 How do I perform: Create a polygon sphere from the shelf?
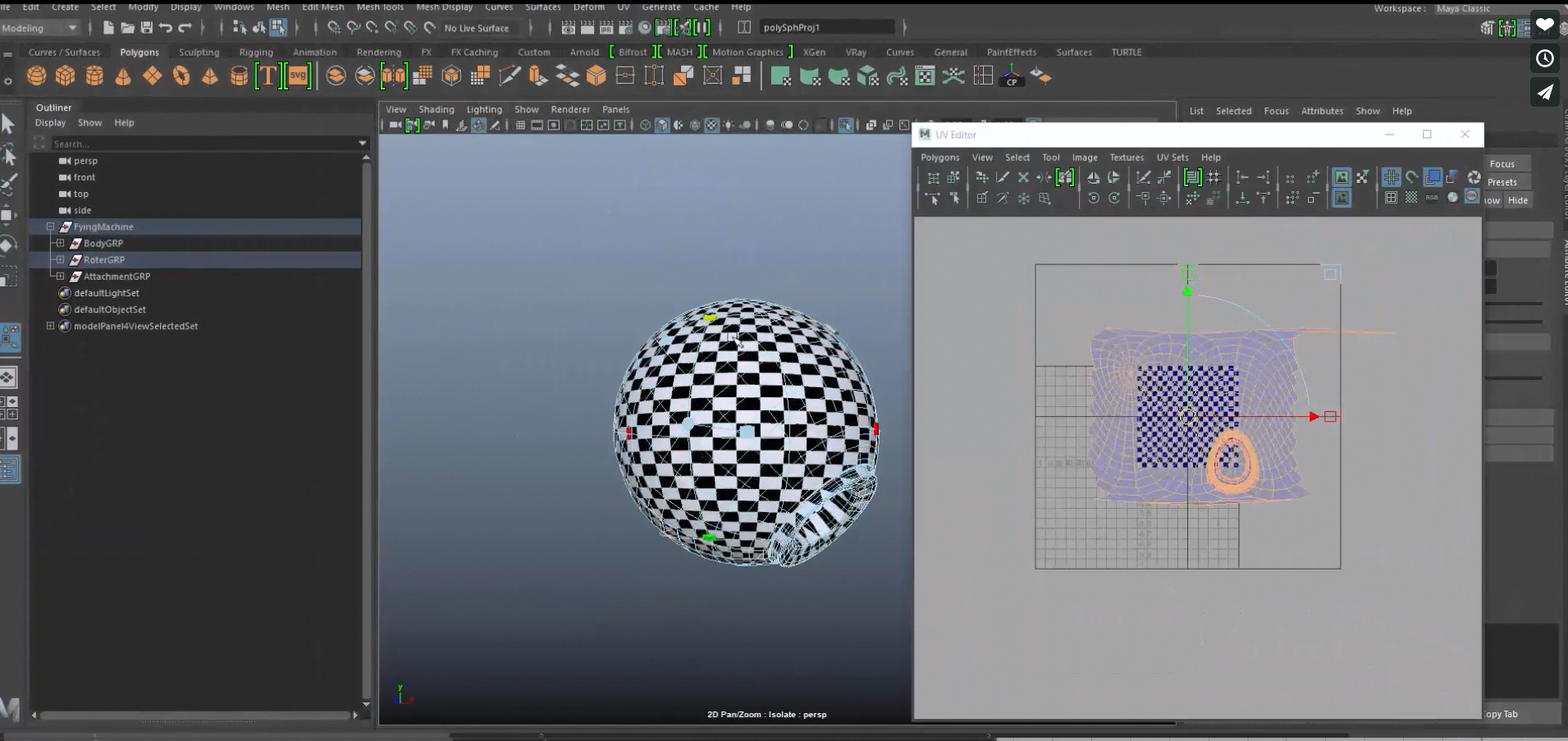pos(36,76)
